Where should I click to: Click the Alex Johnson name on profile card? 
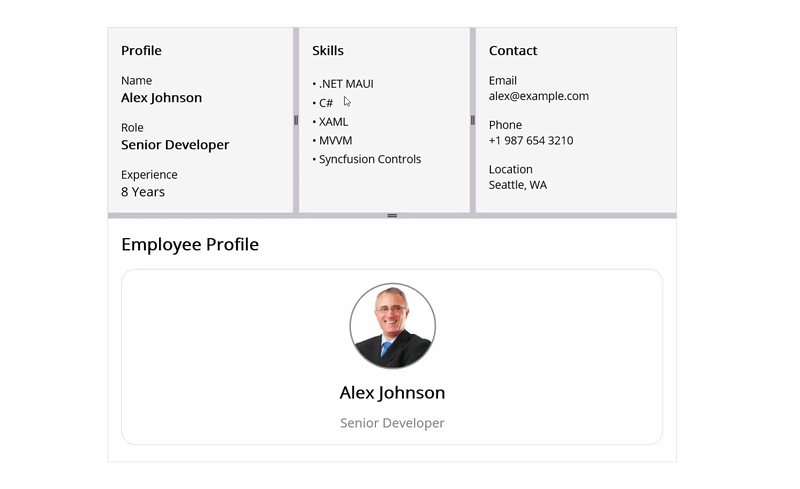[x=392, y=393]
